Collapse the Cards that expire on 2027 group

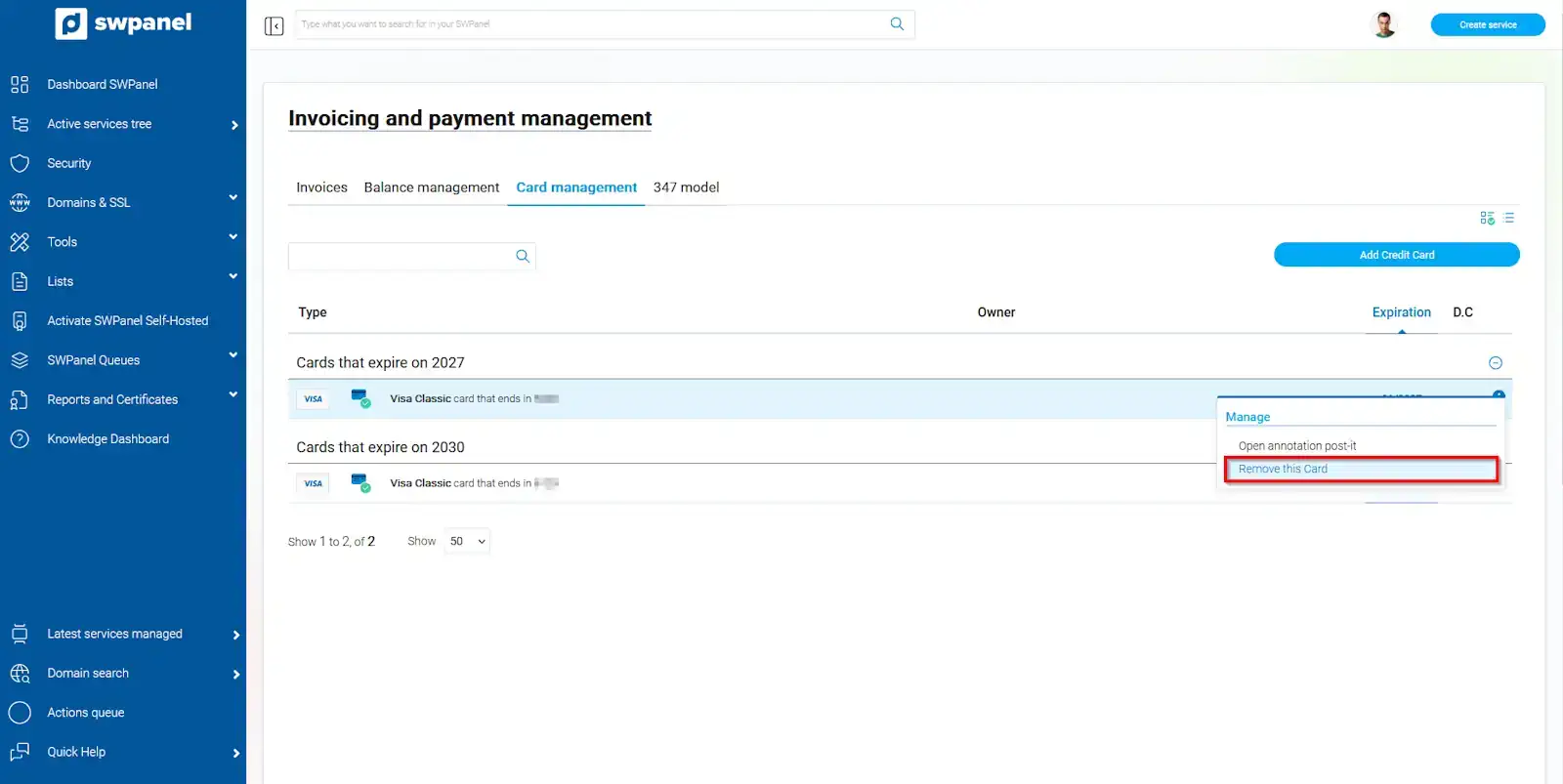pos(1495,363)
